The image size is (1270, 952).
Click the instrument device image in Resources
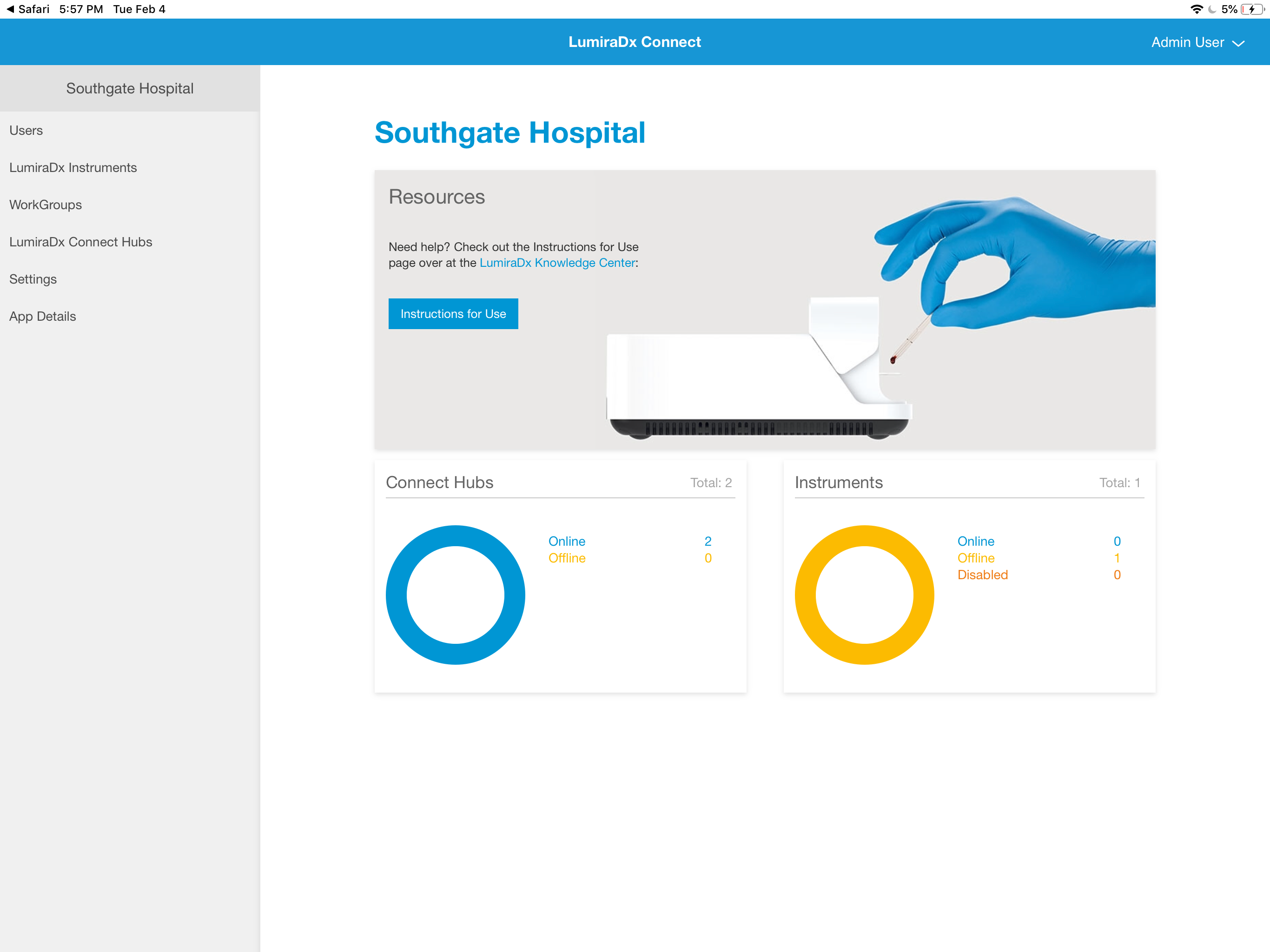pos(759,369)
